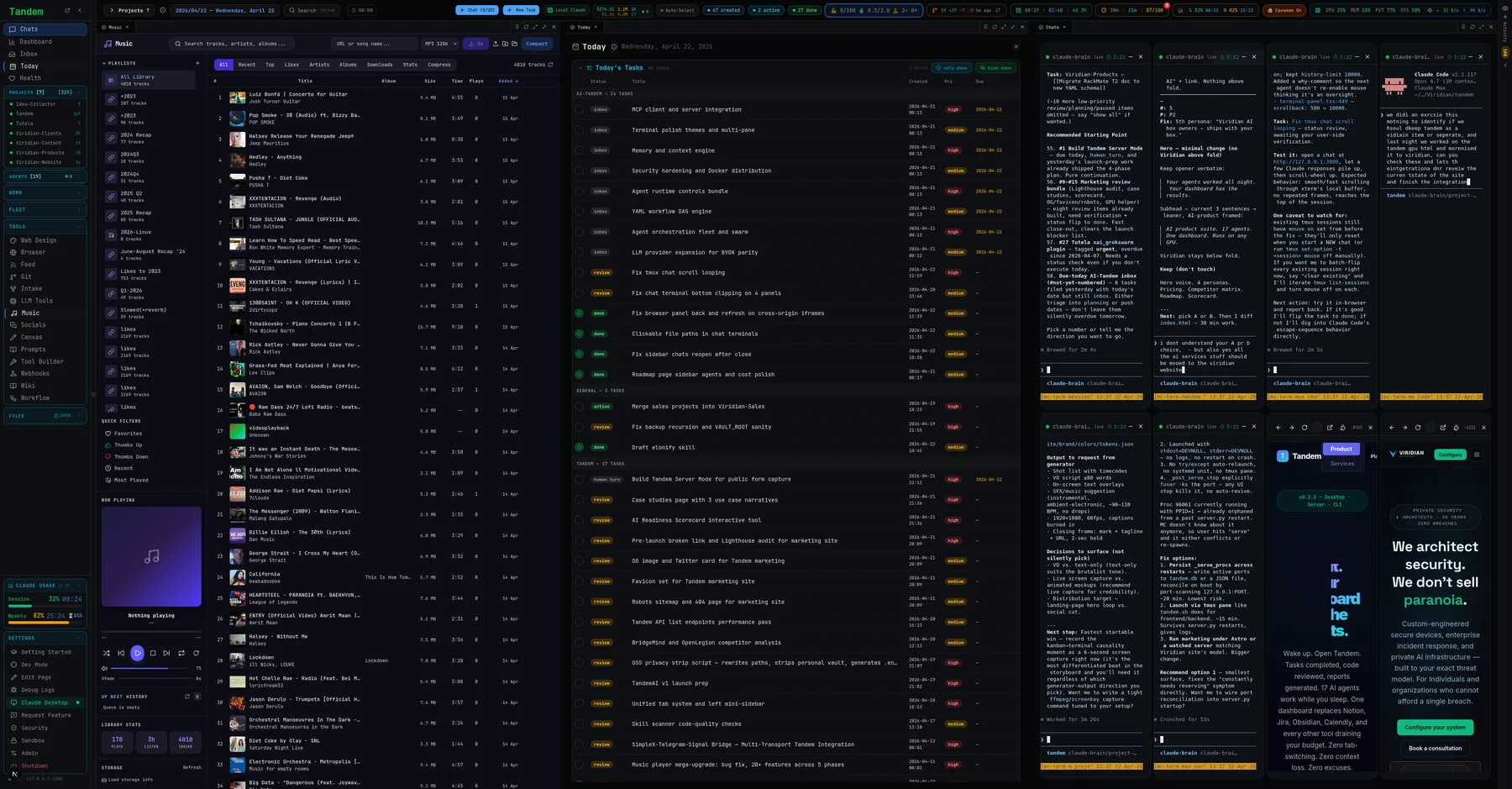Adjust the player volume slider

(x=150, y=669)
